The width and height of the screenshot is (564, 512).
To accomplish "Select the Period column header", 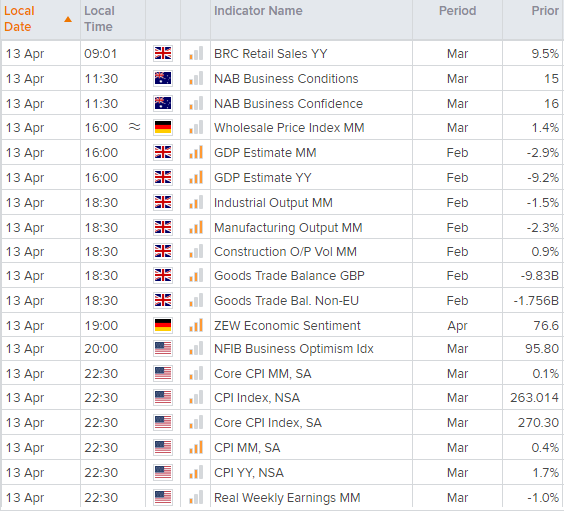I will click(458, 11).
